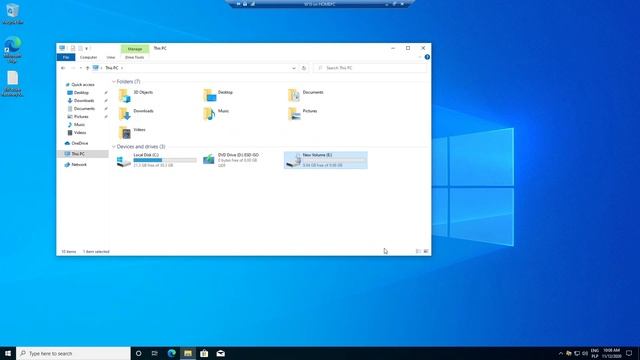Select the Local Disk (C:) drive
Image resolution: width=640 pixels, height=360 pixels.
(x=156, y=160)
